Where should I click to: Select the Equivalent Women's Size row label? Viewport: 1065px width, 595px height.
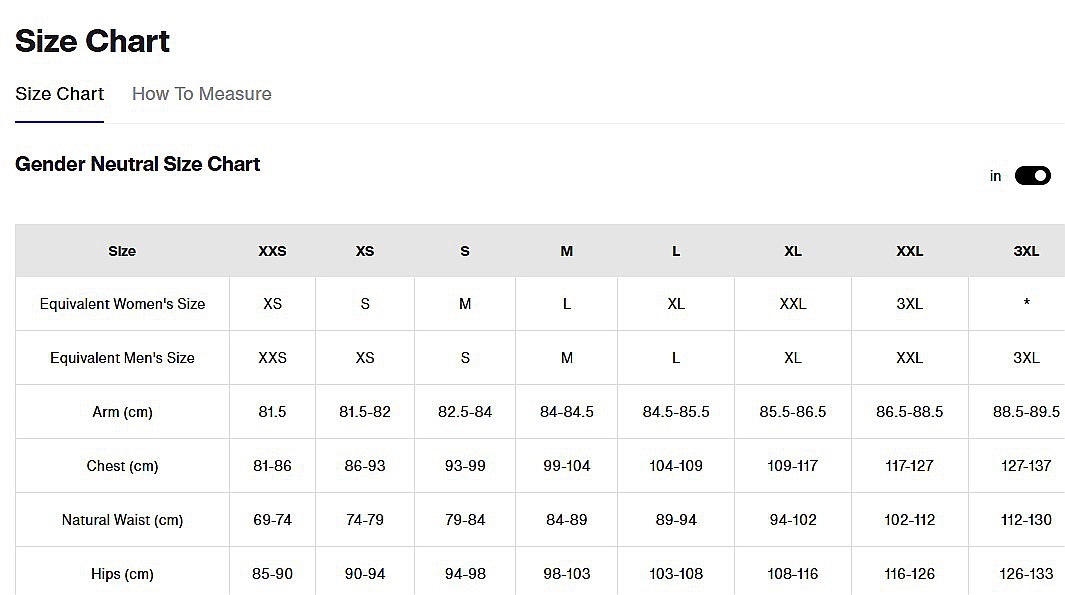(122, 304)
